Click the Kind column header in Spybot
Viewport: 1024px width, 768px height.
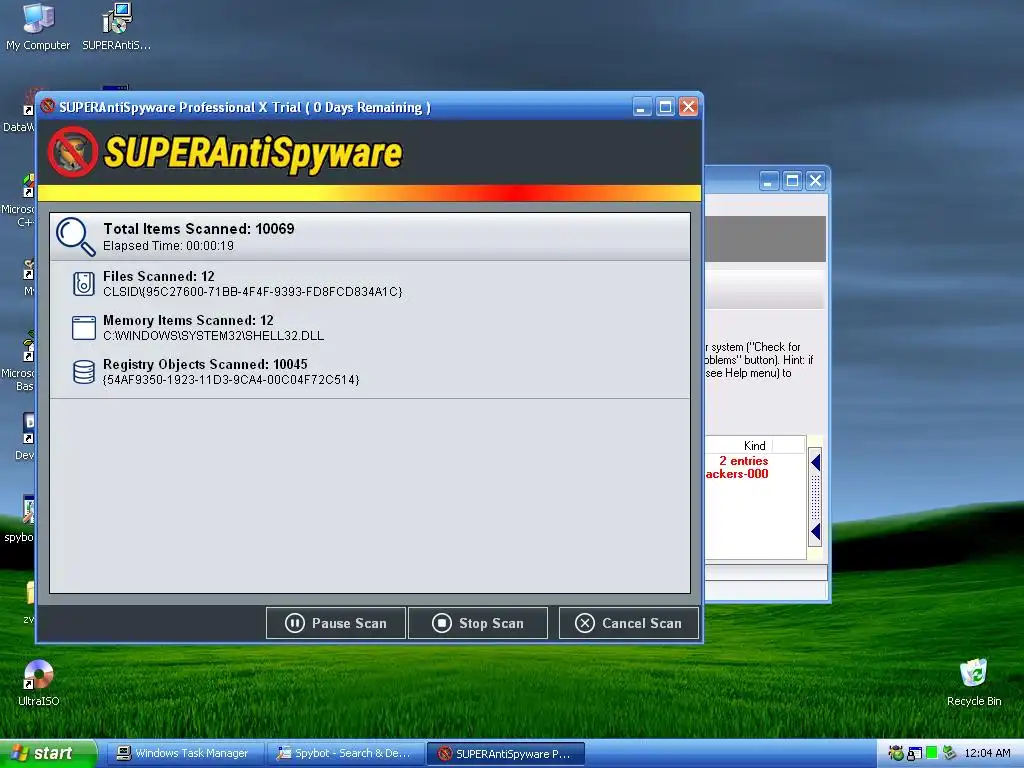tap(754, 445)
